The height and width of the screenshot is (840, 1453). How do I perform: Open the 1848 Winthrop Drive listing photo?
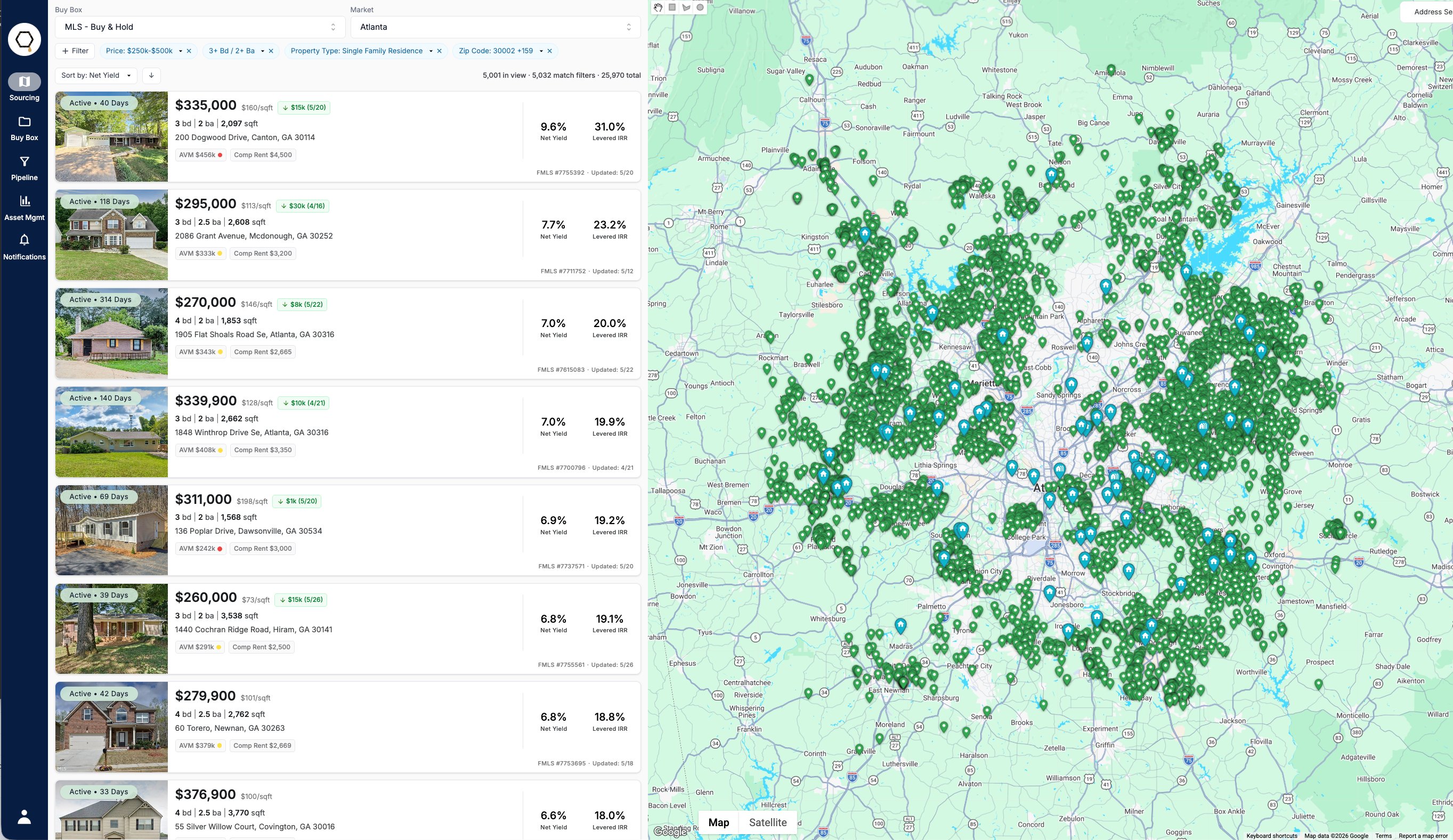(111, 432)
